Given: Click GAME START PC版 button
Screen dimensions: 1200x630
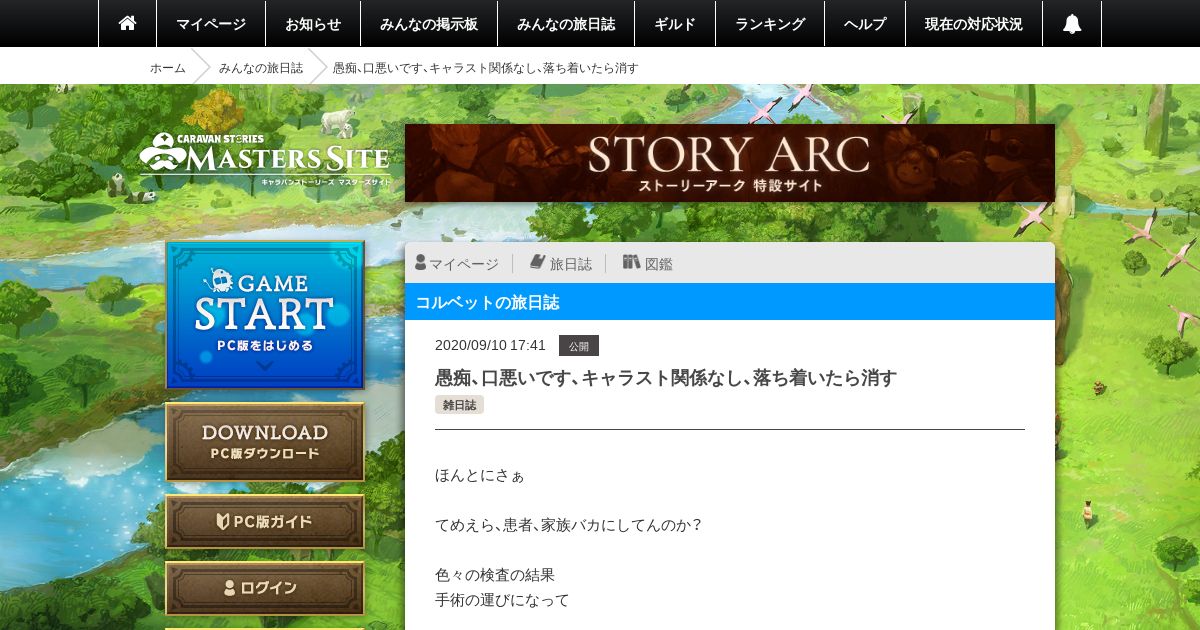Looking at the screenshot, I should point(265,315).
